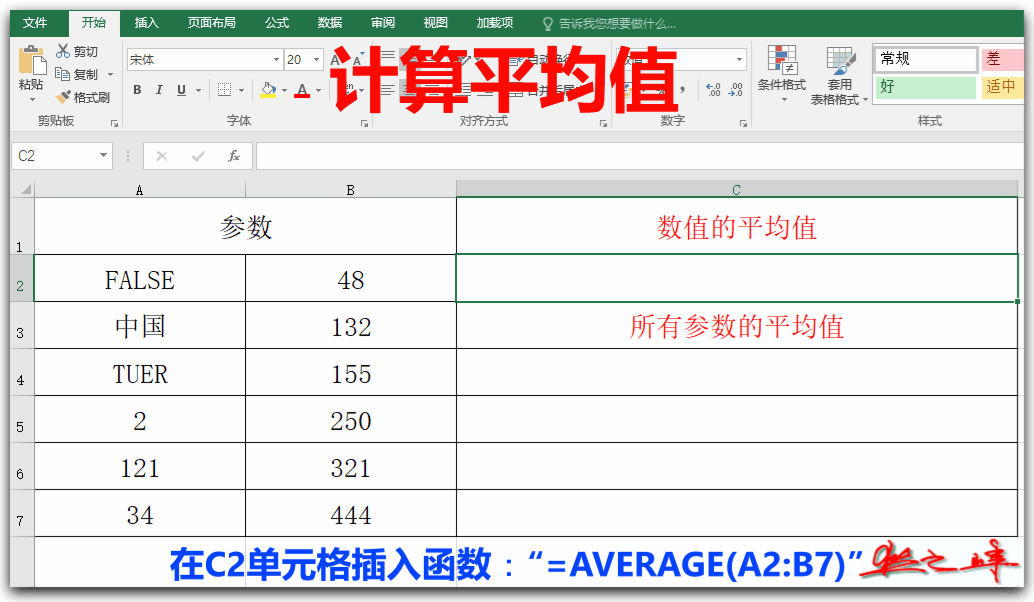
Task: Click the formula bar Cancel X icon
Action: (x=162, y=156)
